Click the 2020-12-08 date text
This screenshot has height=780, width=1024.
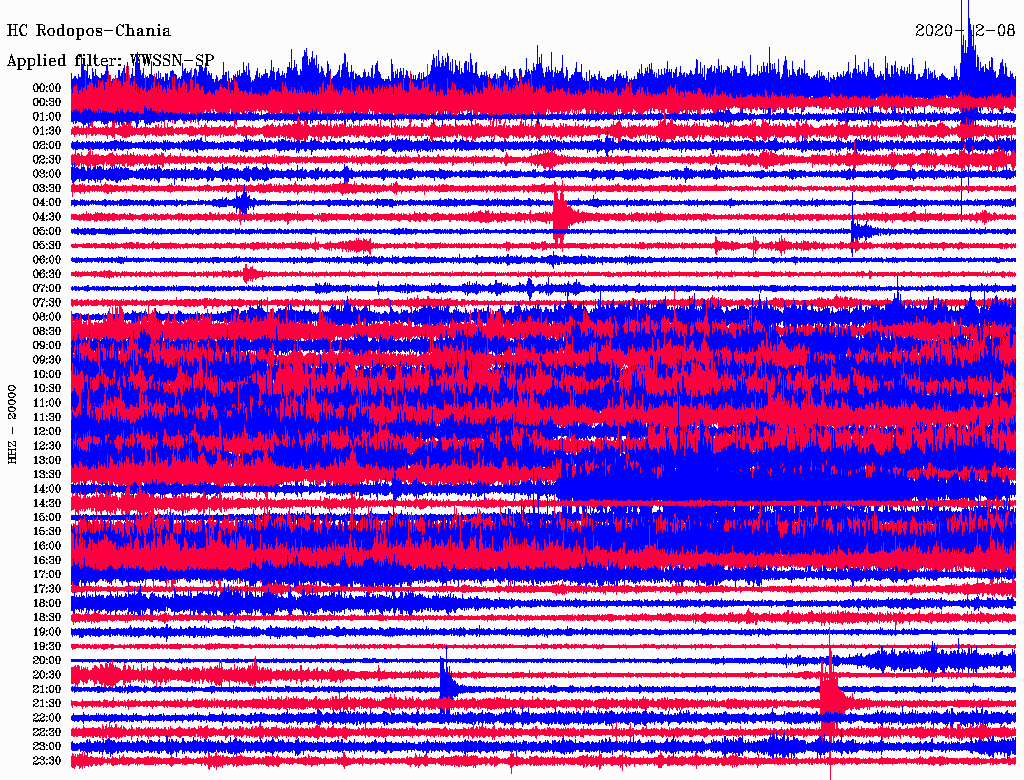[x=965, y=31]
